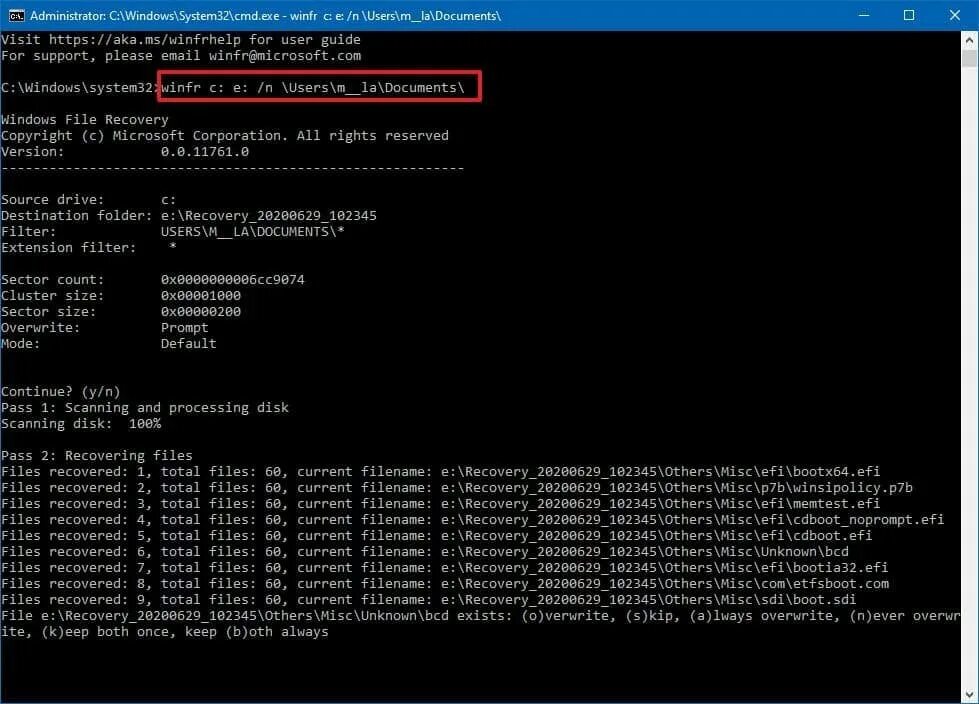The image size is (979, 704).
Task: Click the '(s)kip' option text
Action: pyautogui.click(x=649, y=616)
